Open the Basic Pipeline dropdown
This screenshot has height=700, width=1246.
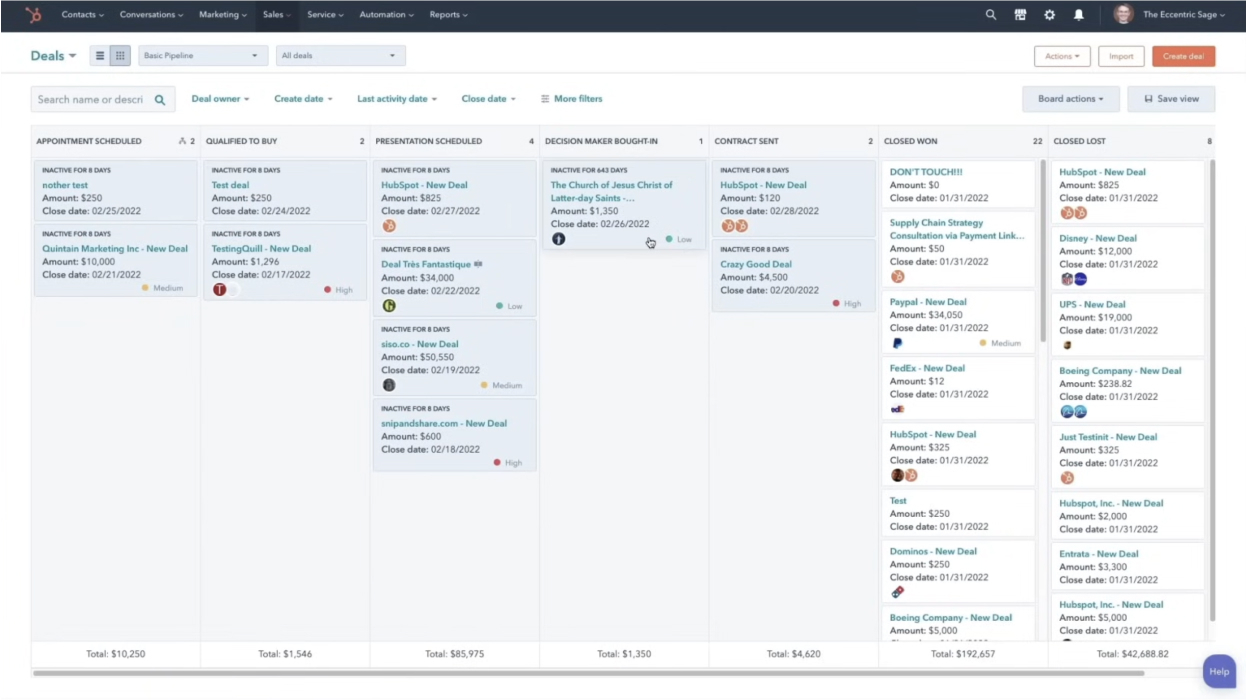(203, 56)
